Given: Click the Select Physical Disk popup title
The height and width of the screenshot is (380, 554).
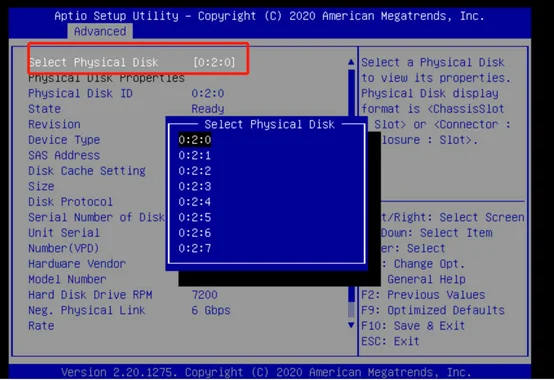Looking at the screenshot, I should tap(269, 125).
